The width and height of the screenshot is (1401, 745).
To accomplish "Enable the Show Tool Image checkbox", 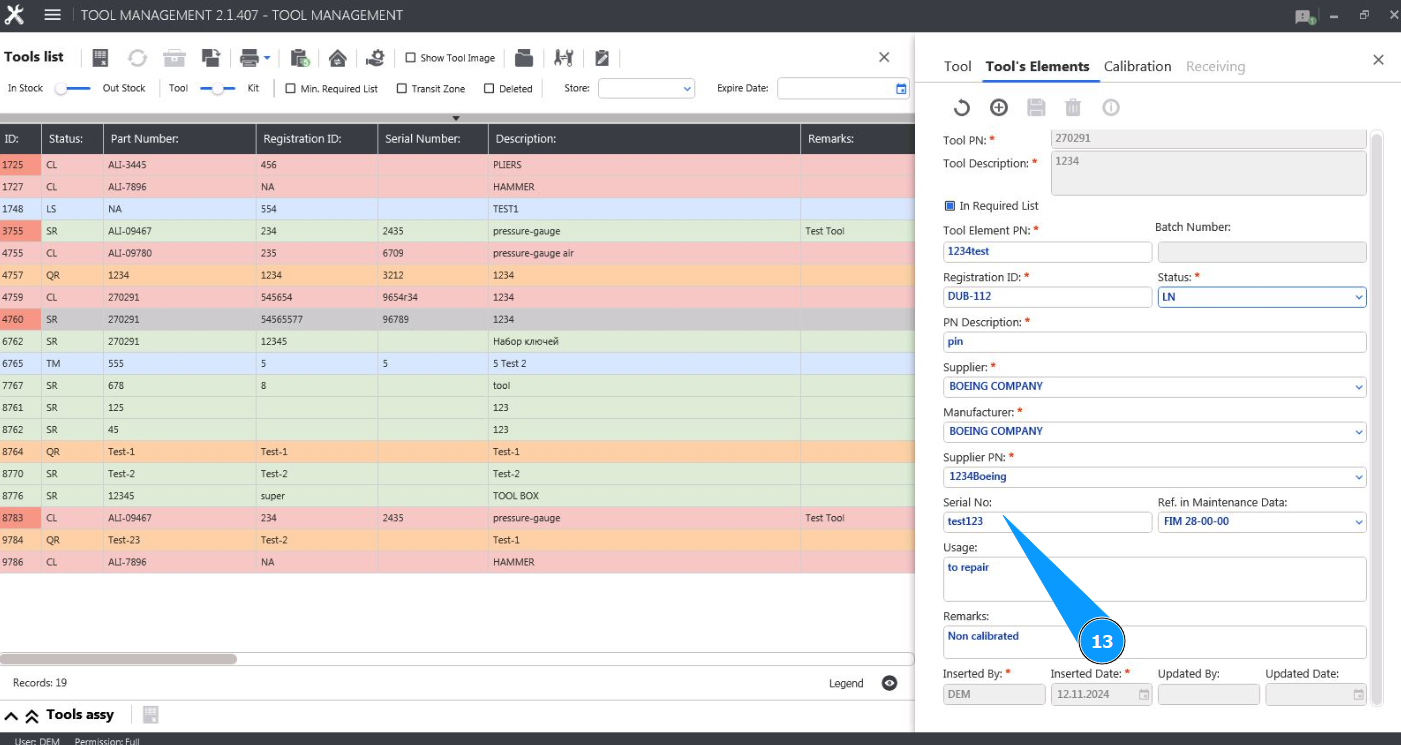I will (x=411, y=58).
